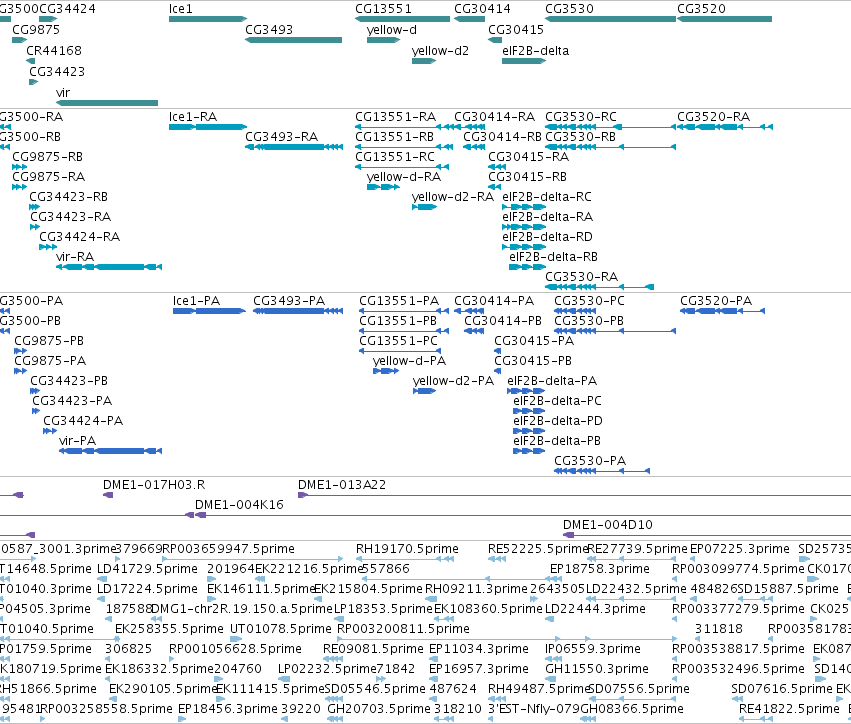Select transcript CG3493-RA

click(x=281, y=137)
